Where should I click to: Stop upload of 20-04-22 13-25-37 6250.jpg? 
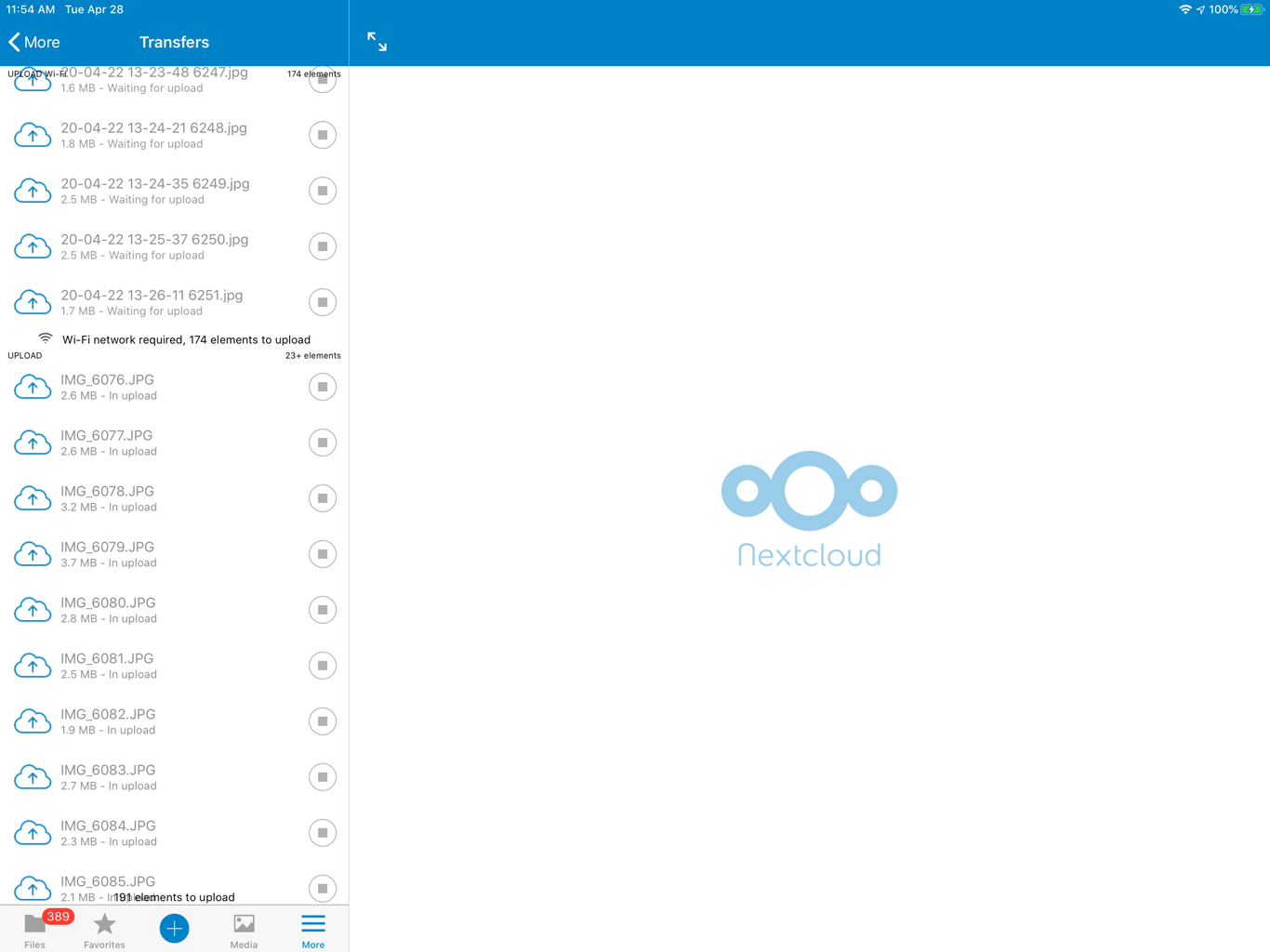pos(323,246)
